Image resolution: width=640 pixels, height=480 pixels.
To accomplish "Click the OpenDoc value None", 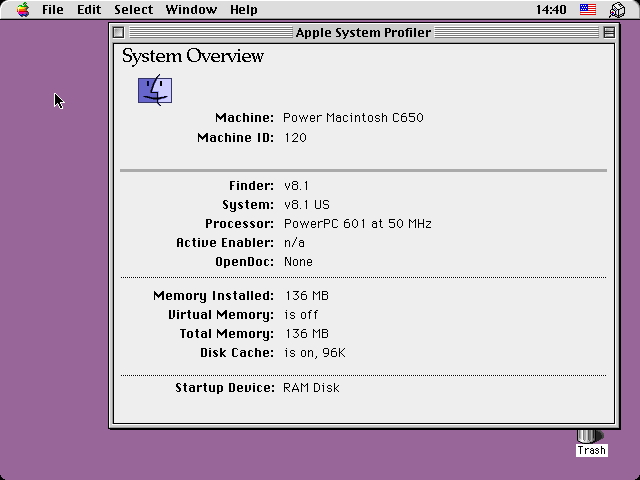I will [298, 262].
